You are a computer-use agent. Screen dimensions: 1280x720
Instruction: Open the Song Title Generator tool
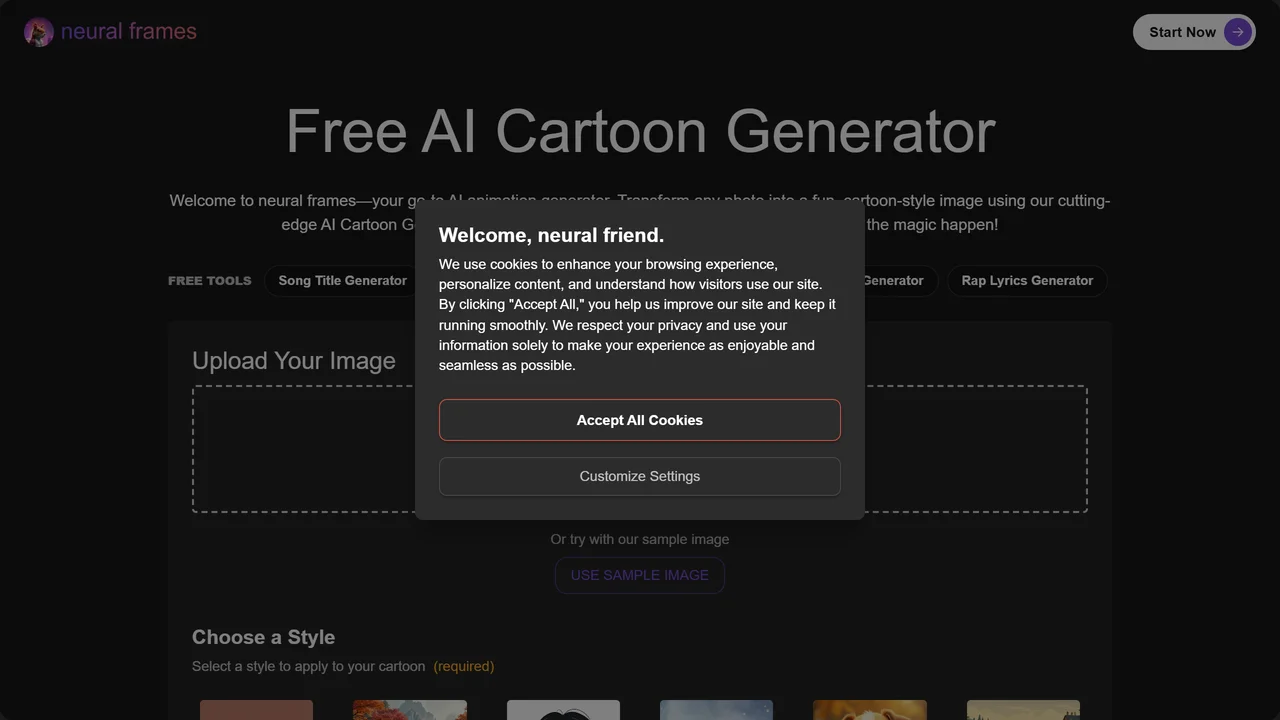(342, 281)
